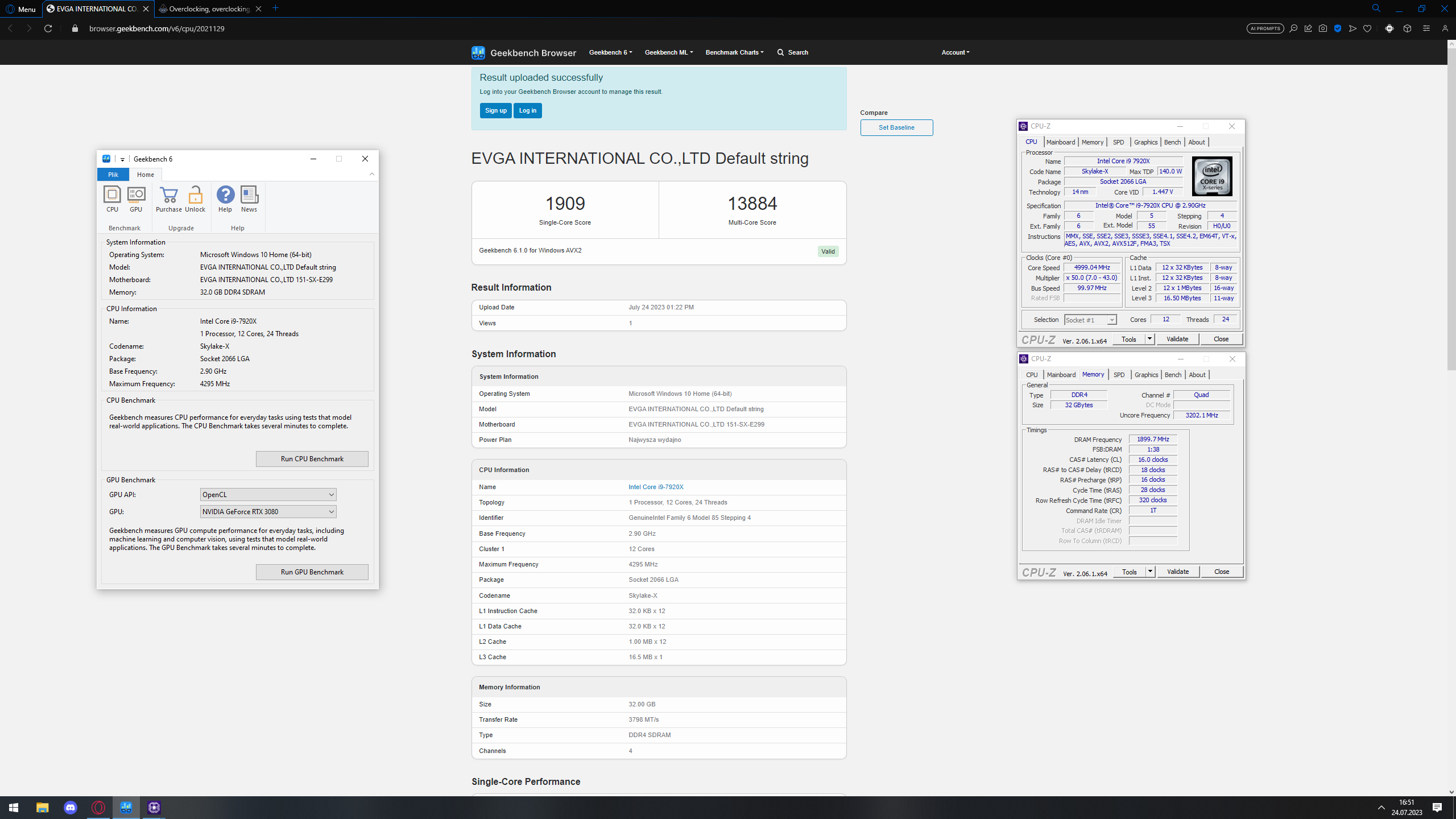The width and height of the screenshot is (1456, 819).
Task: Open Tools dropdown arrow in upper CPU-Z window
Action: pos(1149,339)
